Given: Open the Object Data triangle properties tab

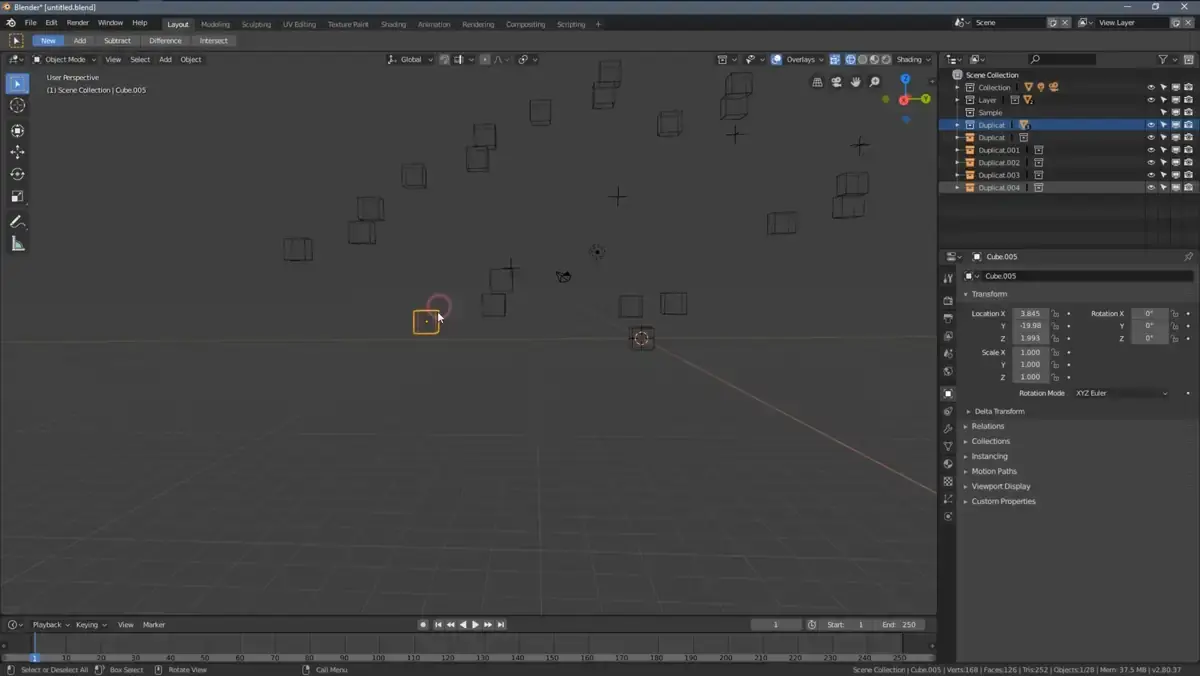Looking at the screenshot, I should coord(948,446).
